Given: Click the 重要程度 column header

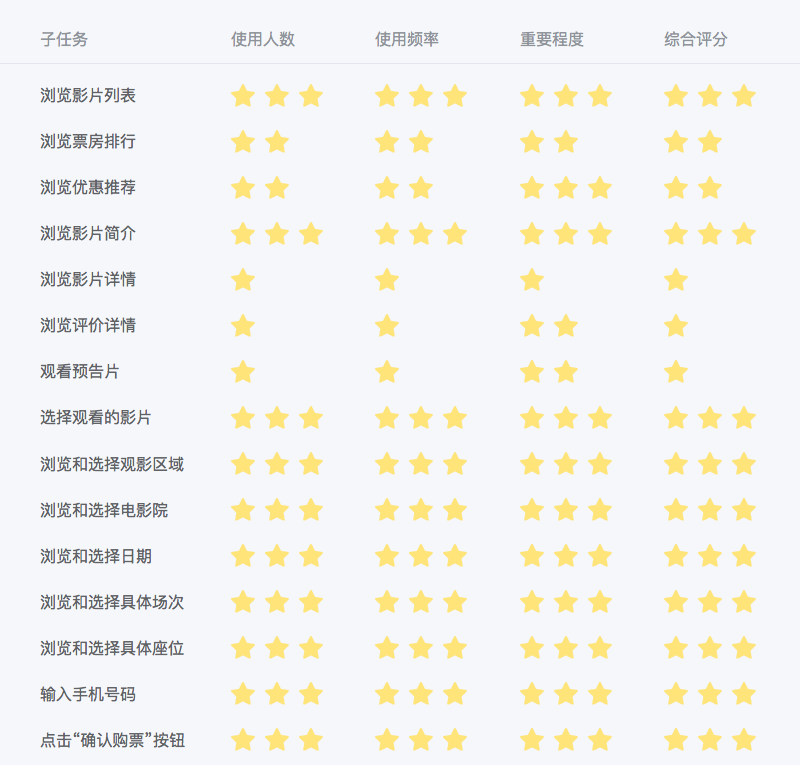Looking at the screenshot, I should coord(552,39).
